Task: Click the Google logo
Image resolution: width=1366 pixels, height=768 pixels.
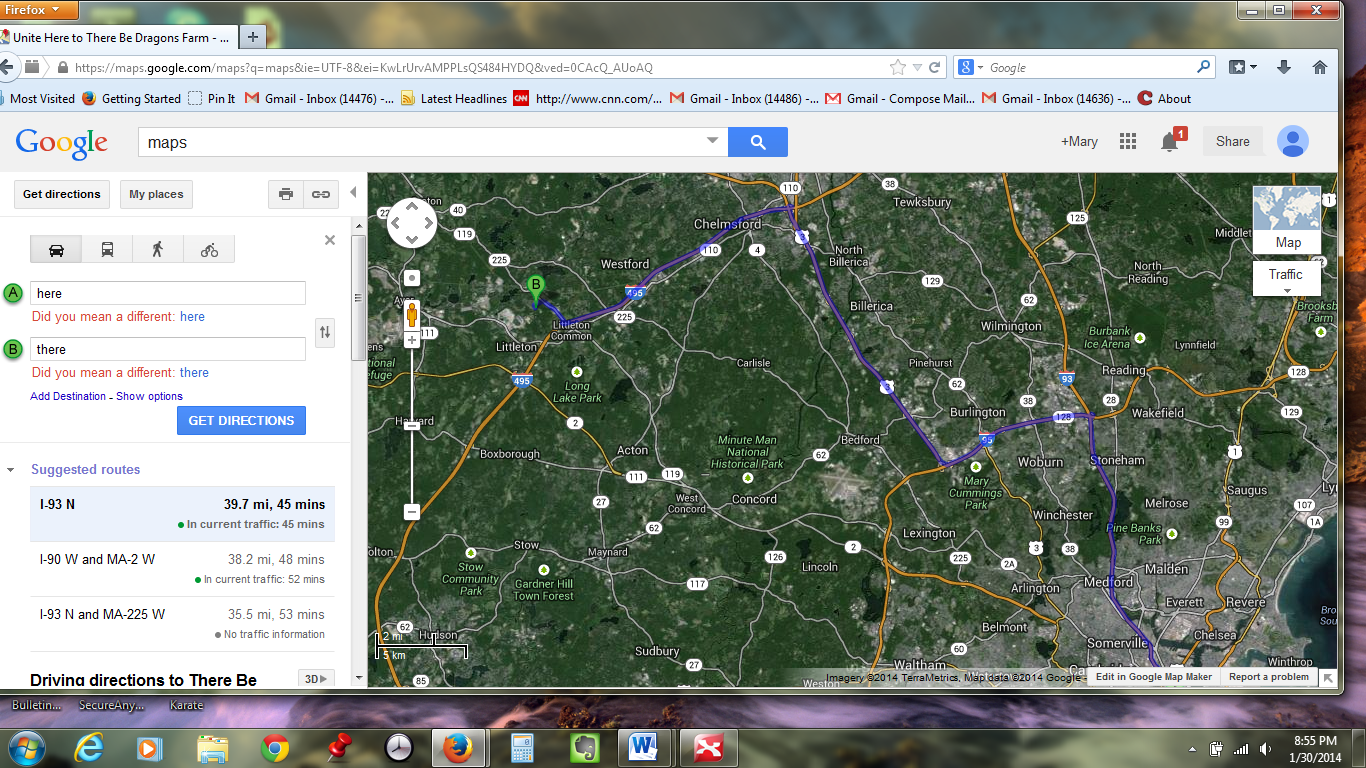Action: pos(61,142)
